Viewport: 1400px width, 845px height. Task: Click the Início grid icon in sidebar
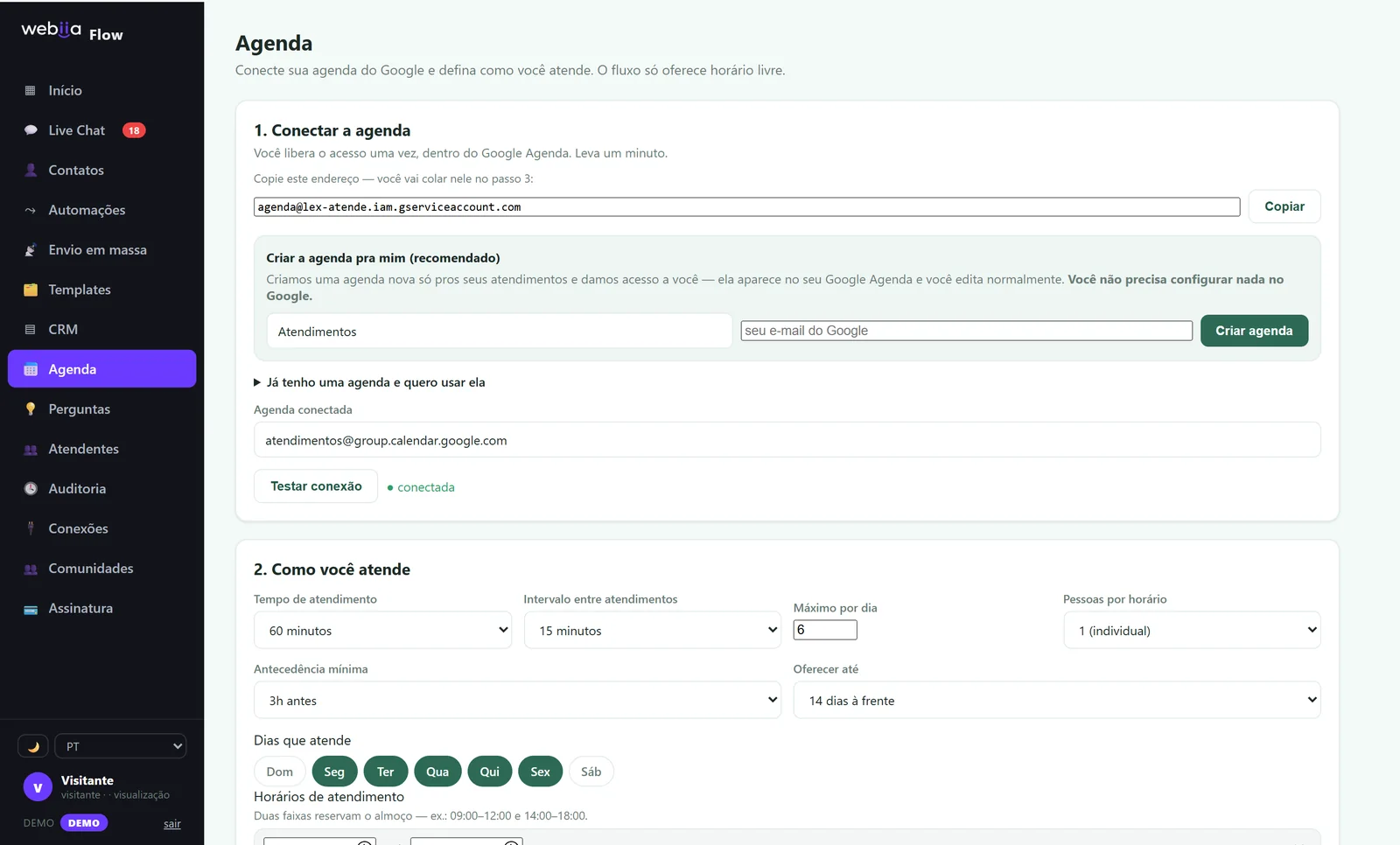pos(31,91)
